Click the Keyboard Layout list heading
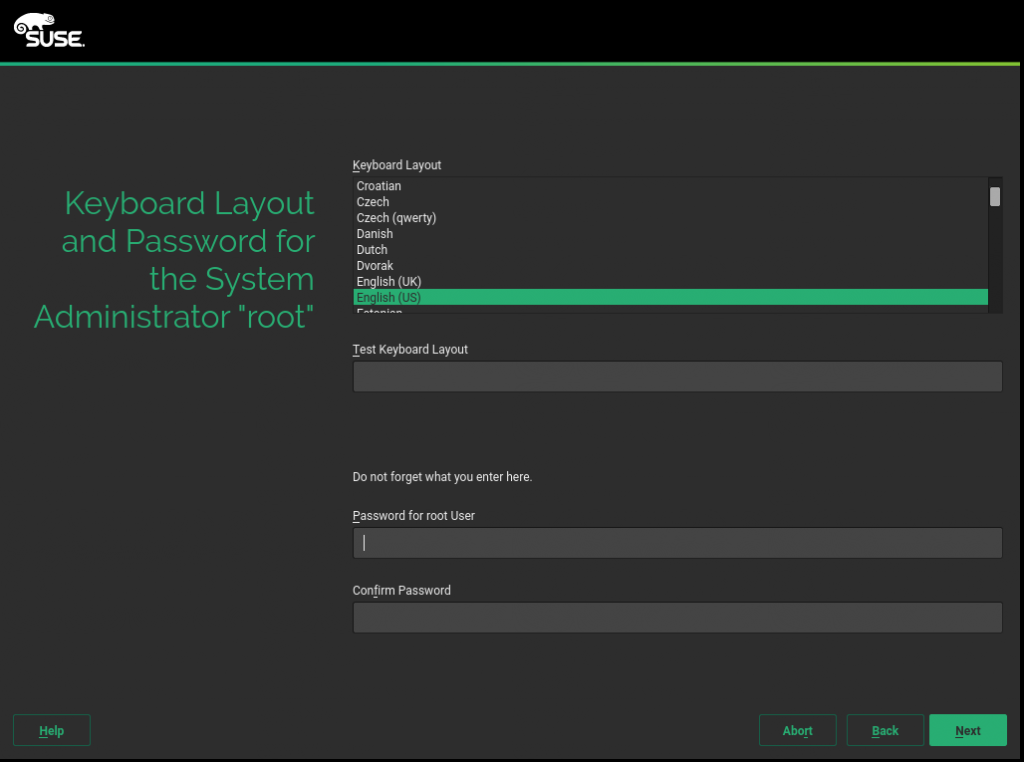This screenshot has height=762, width=1024. 396,165
